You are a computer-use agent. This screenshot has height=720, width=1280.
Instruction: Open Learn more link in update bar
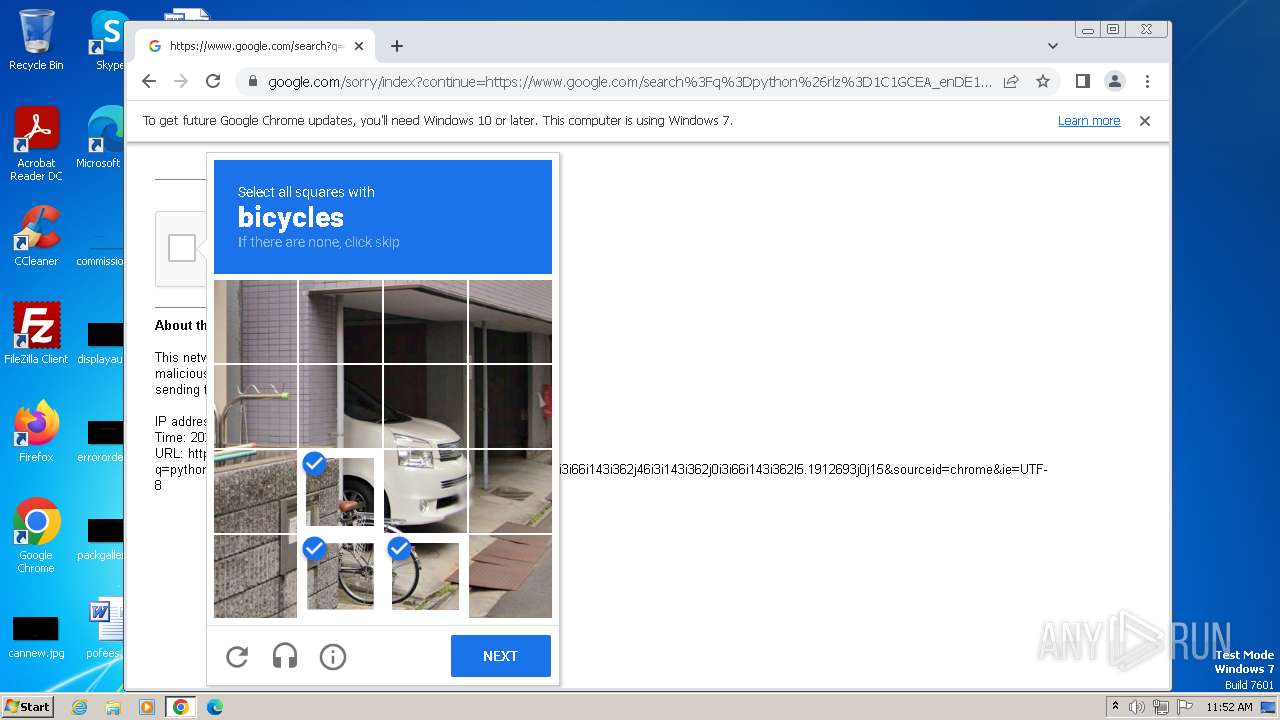(x=1089, y=121)
